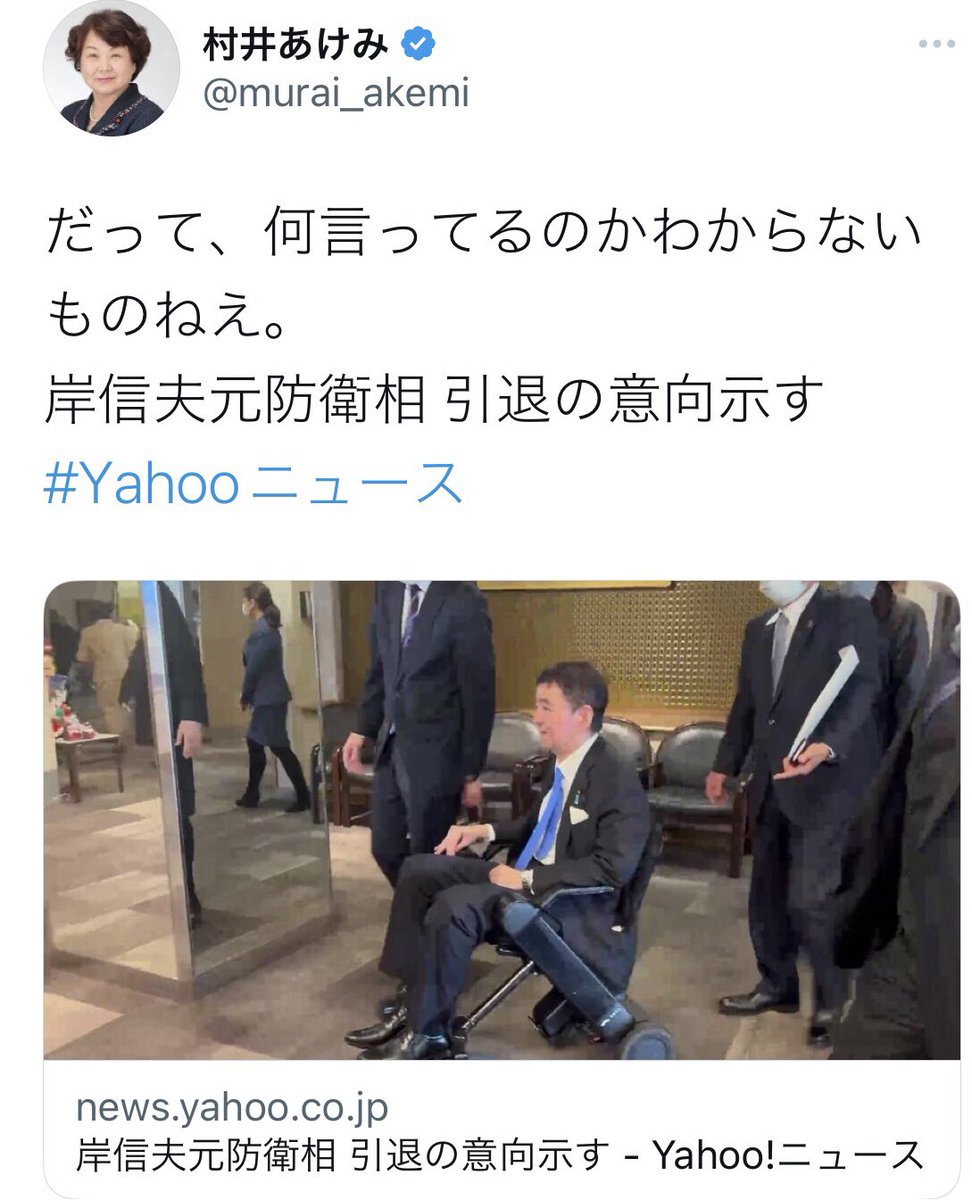Click the blue verified badge icon
The image size is (972, 1200).
416,46
